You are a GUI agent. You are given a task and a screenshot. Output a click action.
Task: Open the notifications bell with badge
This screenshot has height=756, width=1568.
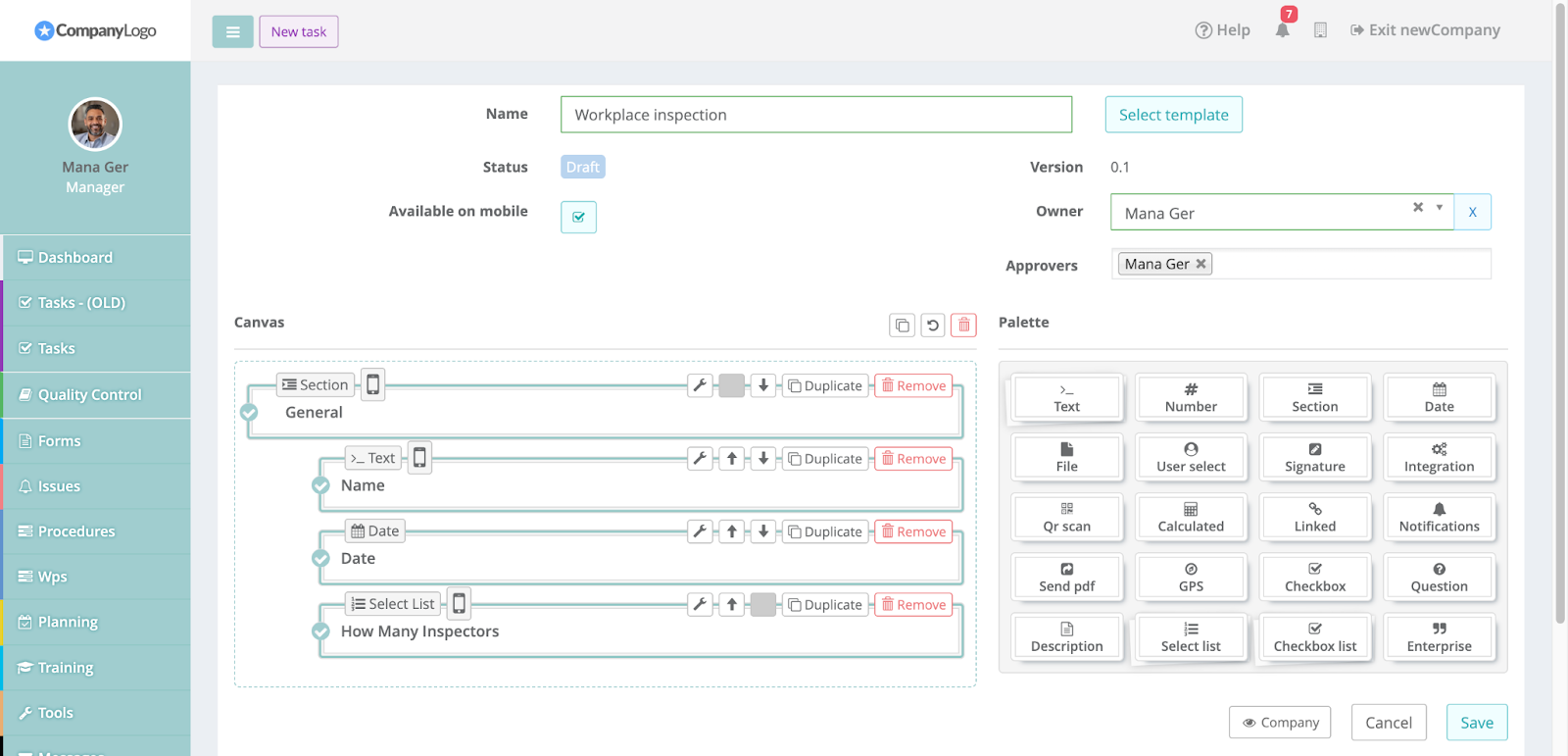click(x=1283, y=29)
